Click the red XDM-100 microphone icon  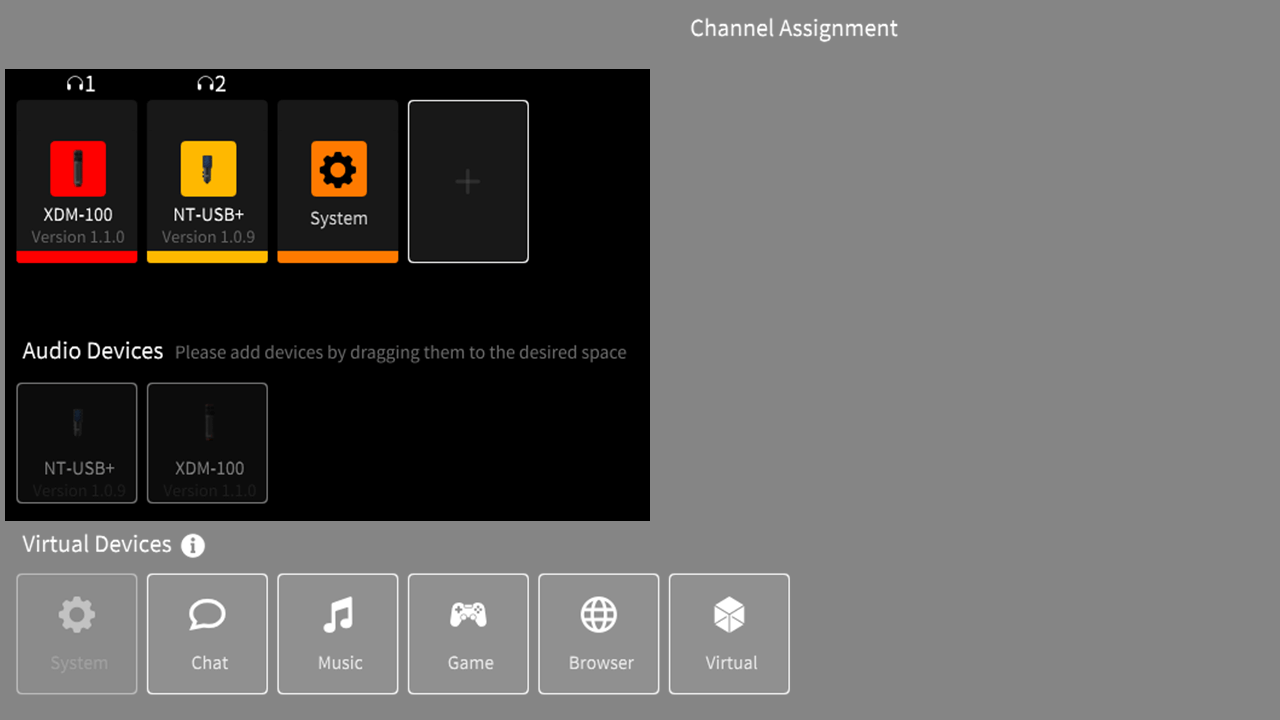coord(78,169)
